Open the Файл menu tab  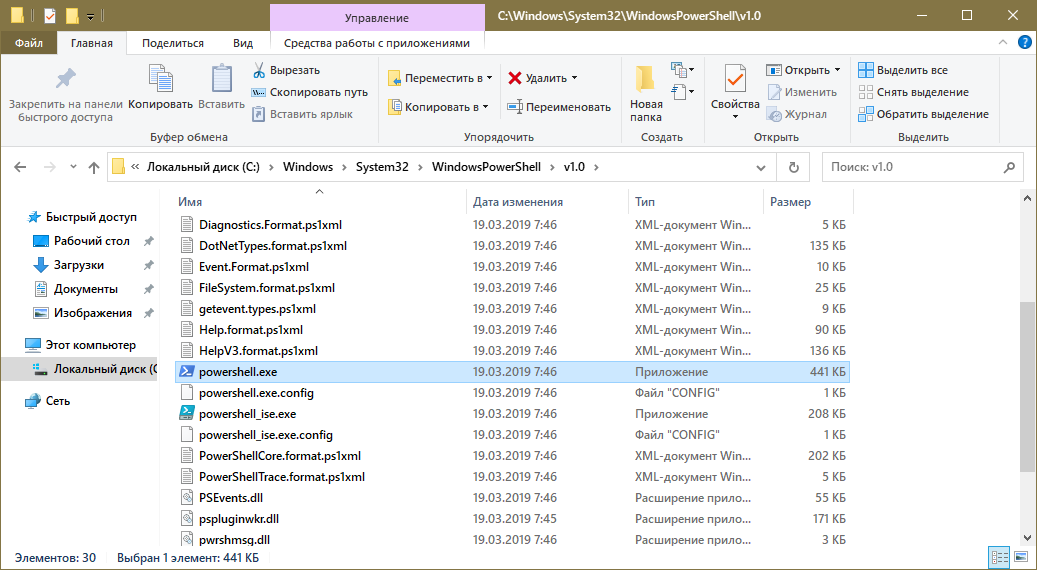click(x=28, y=43)
